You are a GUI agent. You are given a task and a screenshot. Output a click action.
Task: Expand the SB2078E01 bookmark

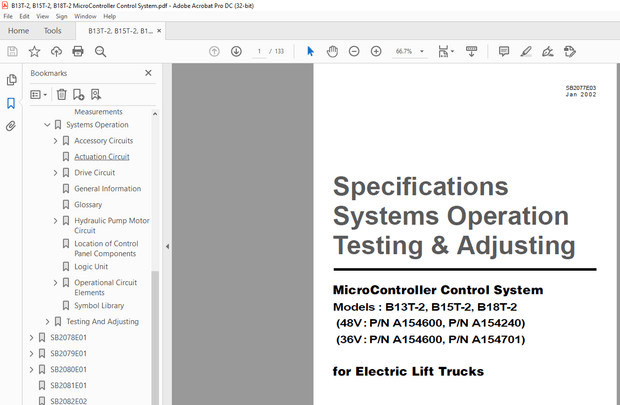point(31,337)
